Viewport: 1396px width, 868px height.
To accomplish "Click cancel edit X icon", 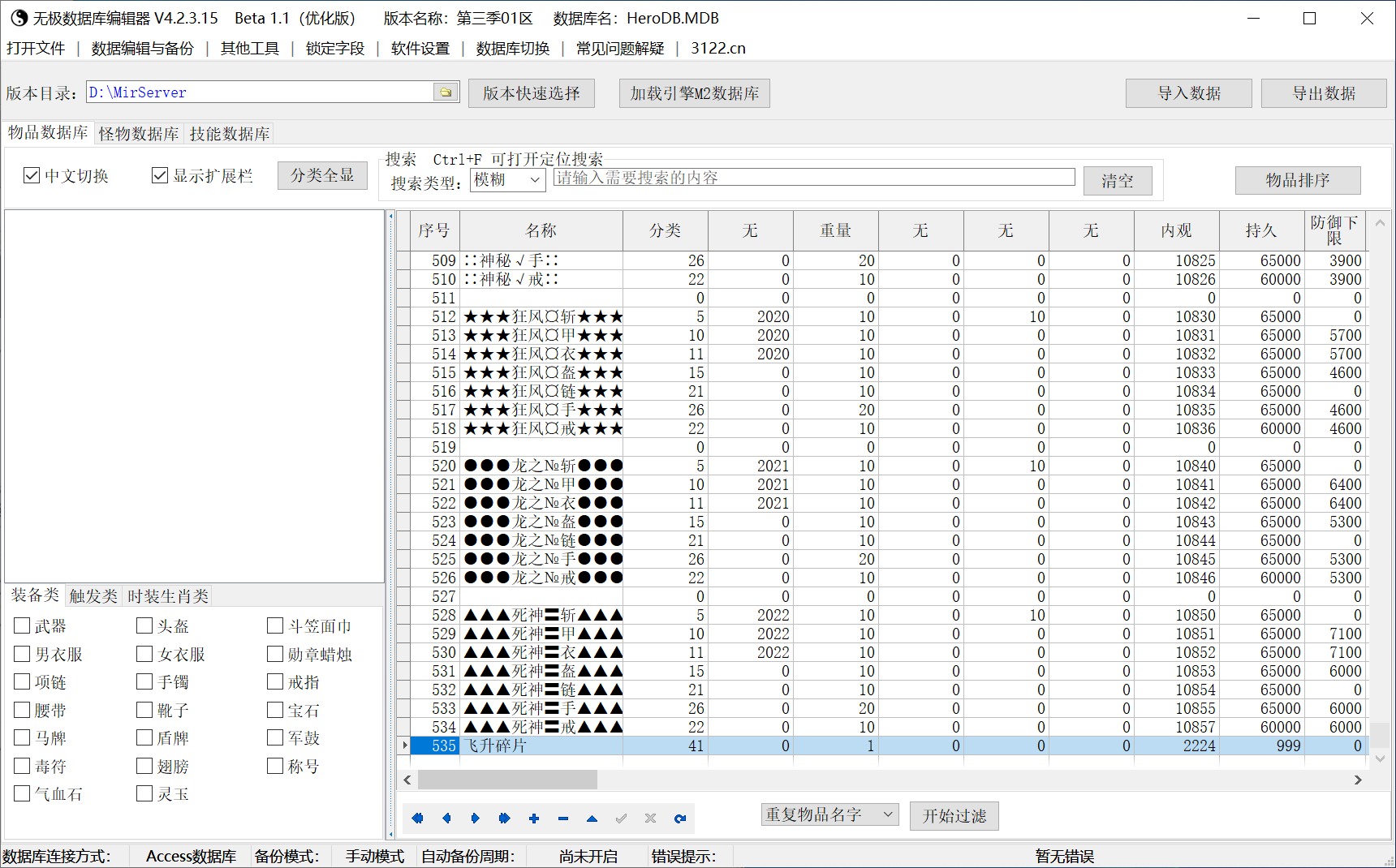I will 651,819.
